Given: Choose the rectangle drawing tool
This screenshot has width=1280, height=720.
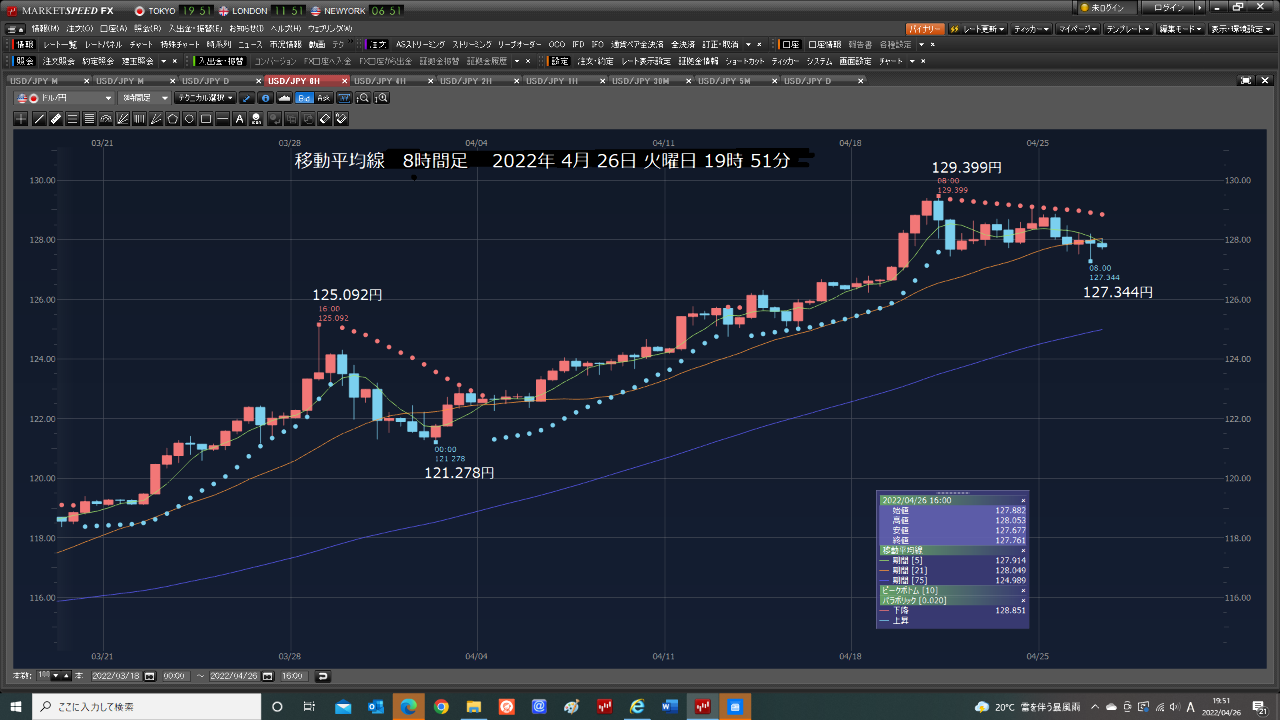Looking at the screenshot, I should (x=206, y=119).
